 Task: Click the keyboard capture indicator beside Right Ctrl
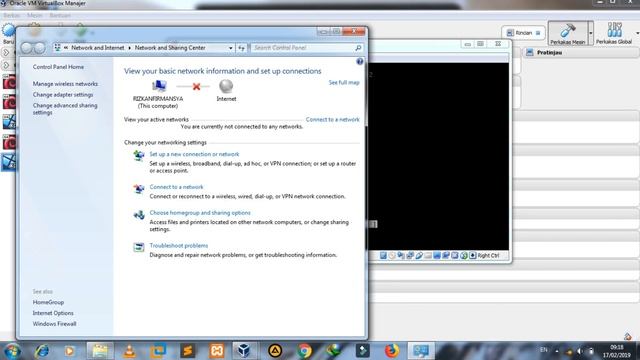click(473, 256)
